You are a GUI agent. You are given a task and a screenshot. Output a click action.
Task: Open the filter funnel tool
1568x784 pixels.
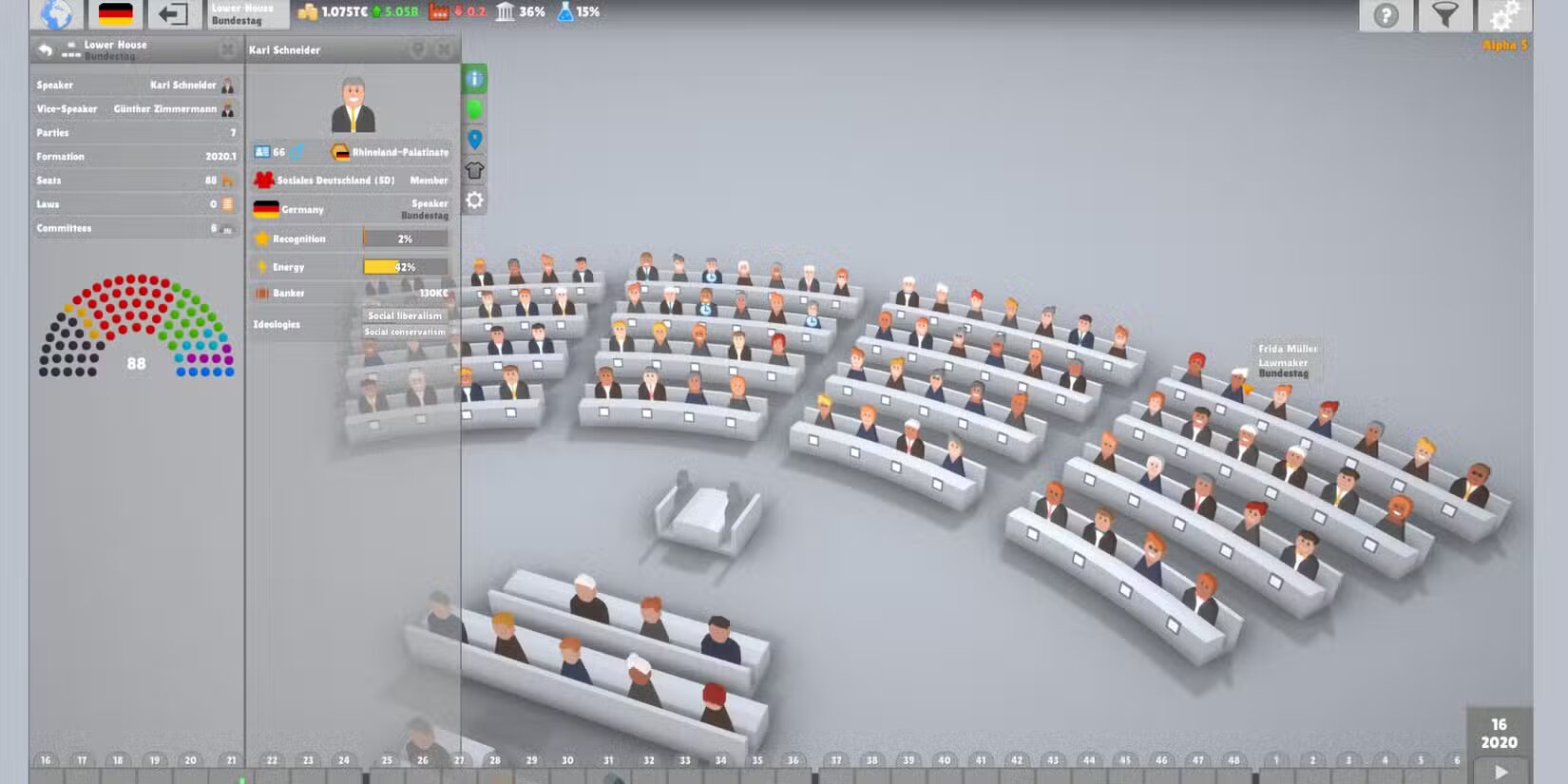(1444, 15)
